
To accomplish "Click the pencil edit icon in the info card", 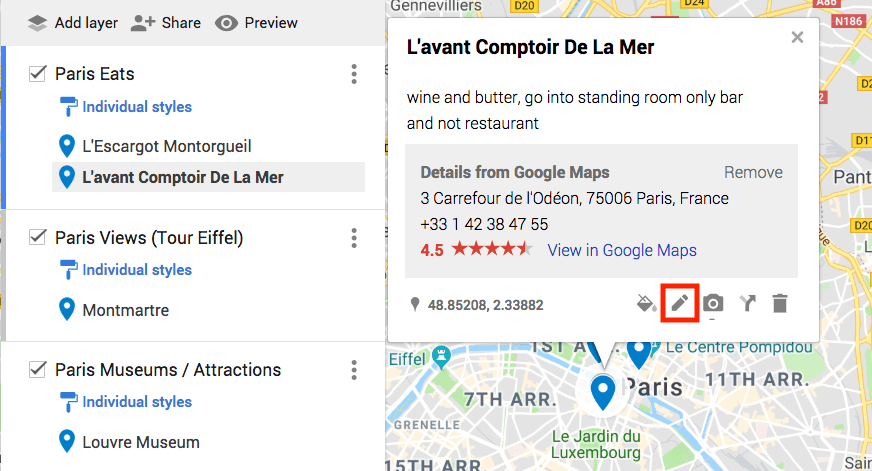I will point(680,303).
